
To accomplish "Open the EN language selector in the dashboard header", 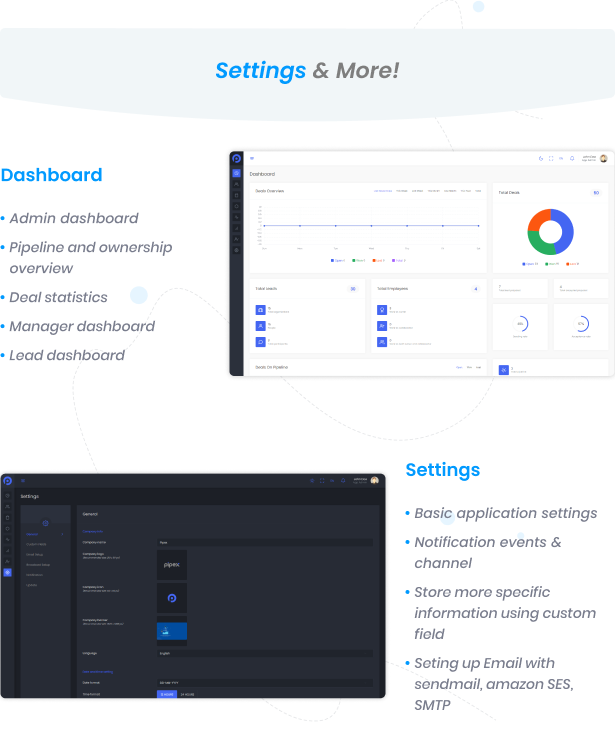I will tap(561, 158).
